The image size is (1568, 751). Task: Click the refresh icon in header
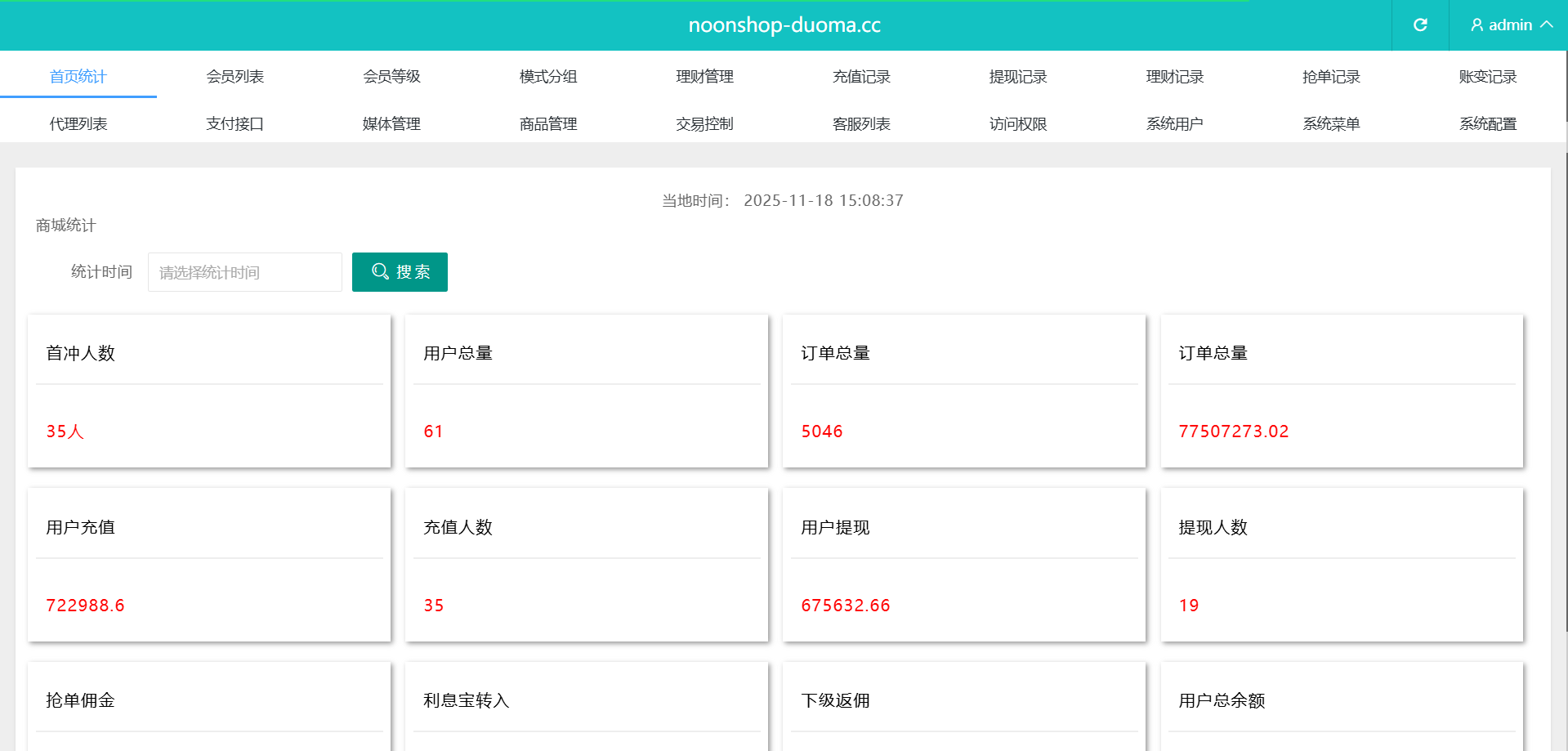tap(1420, 25)
